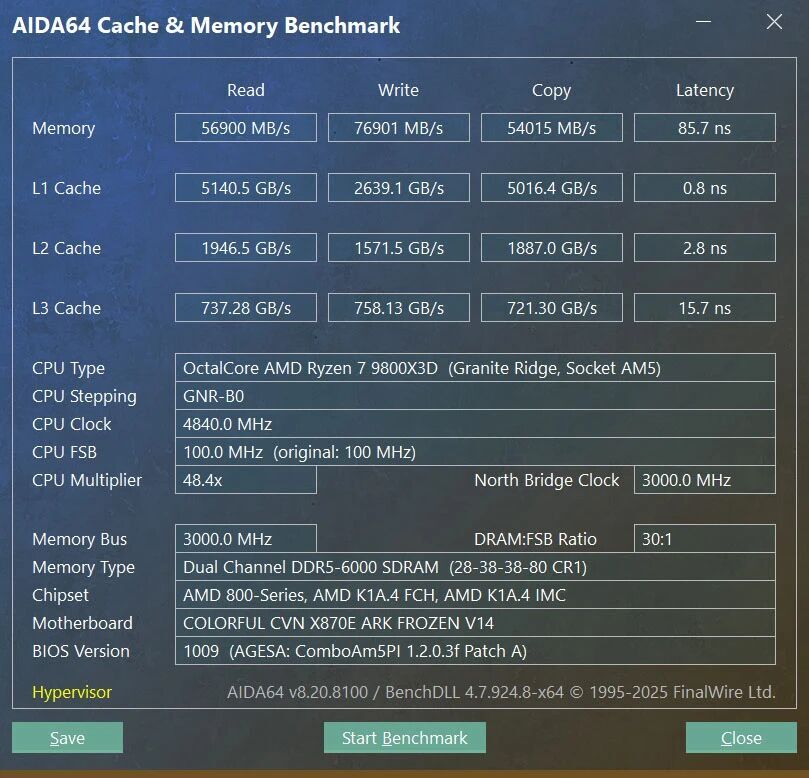Select Memory read value 56900 MB/s

point(246,127)
